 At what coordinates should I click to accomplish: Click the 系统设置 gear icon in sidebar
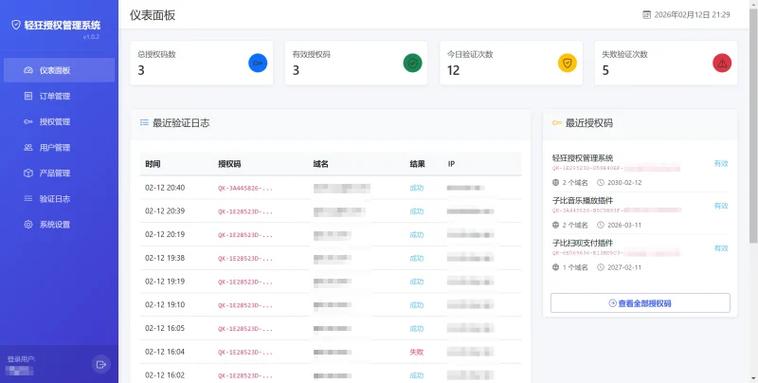[29, 224]
